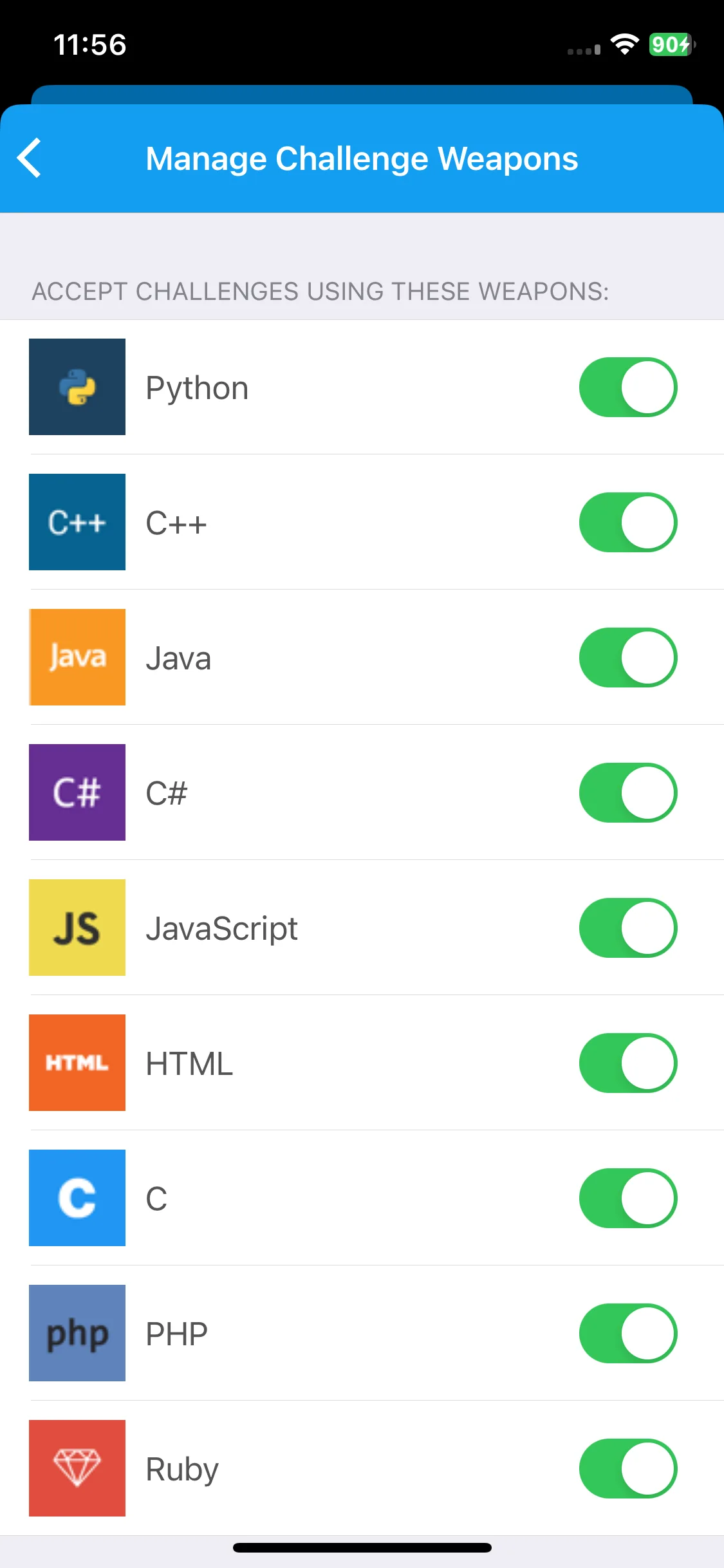Go back using the header chevron

pos(30,158)
